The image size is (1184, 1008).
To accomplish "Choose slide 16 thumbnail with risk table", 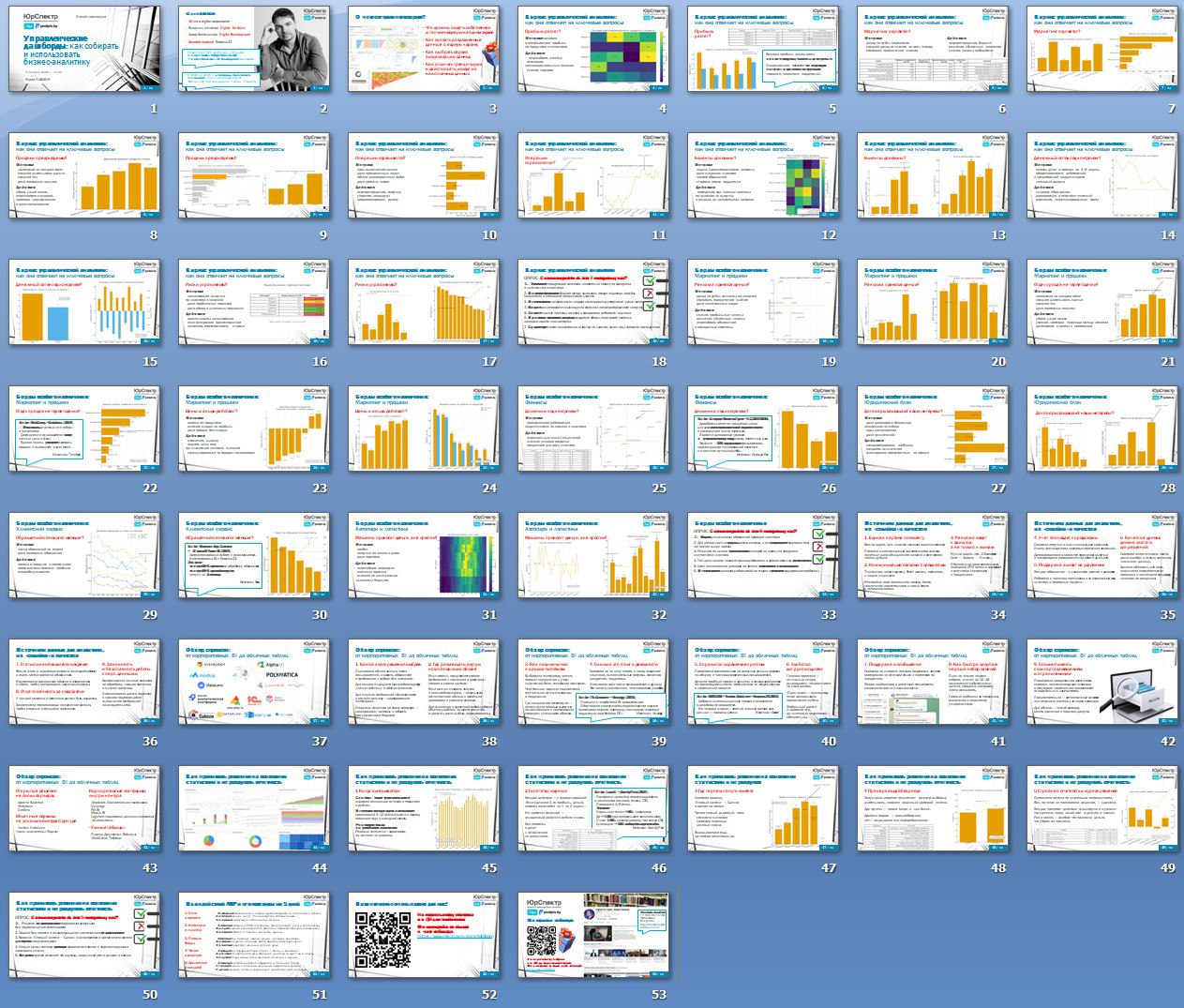I will click(x=253, y=302).
